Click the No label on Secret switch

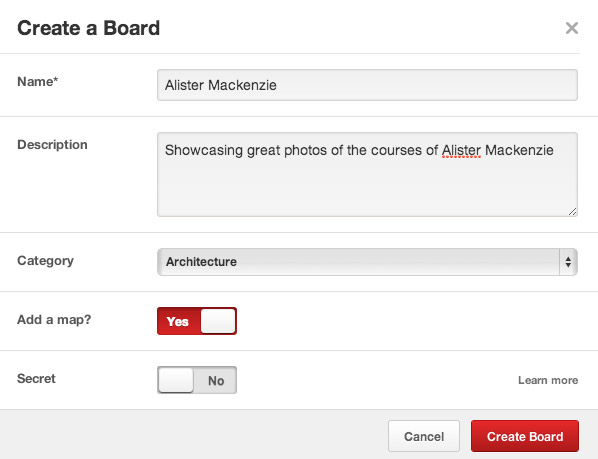click(216, 380)
